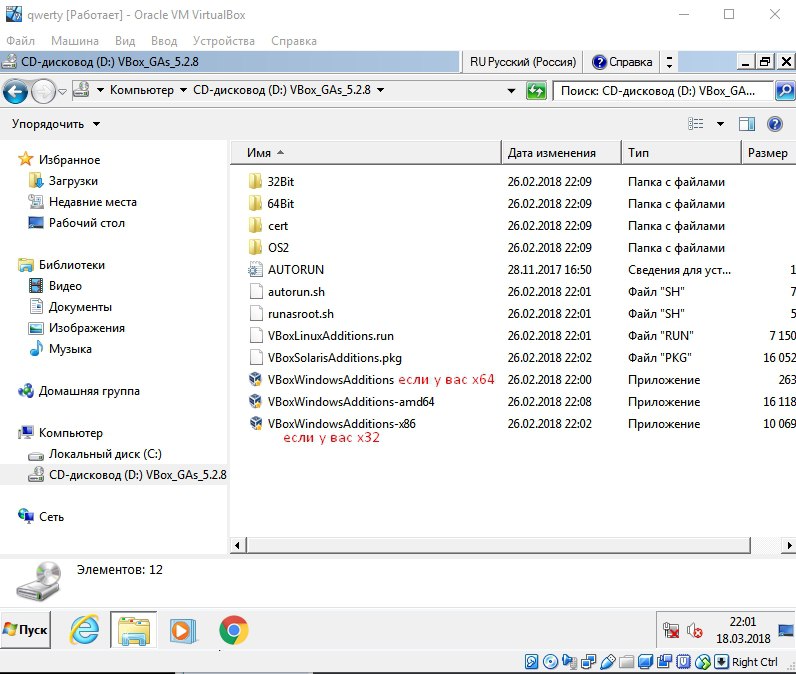
Task: Click the USB devices indicator in status bar
Action: [608, 662]
